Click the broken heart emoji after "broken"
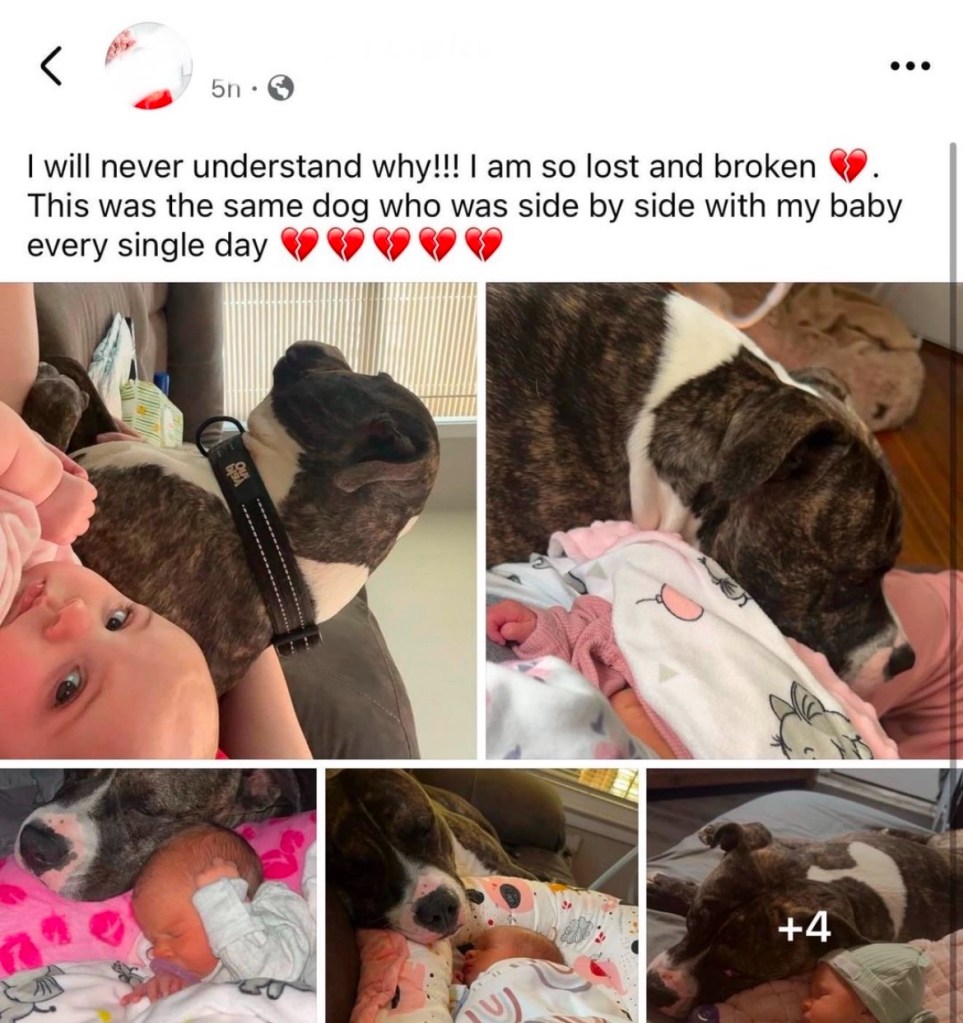Viewport: 963px width, 1023px height. click(x=848, y=166)
